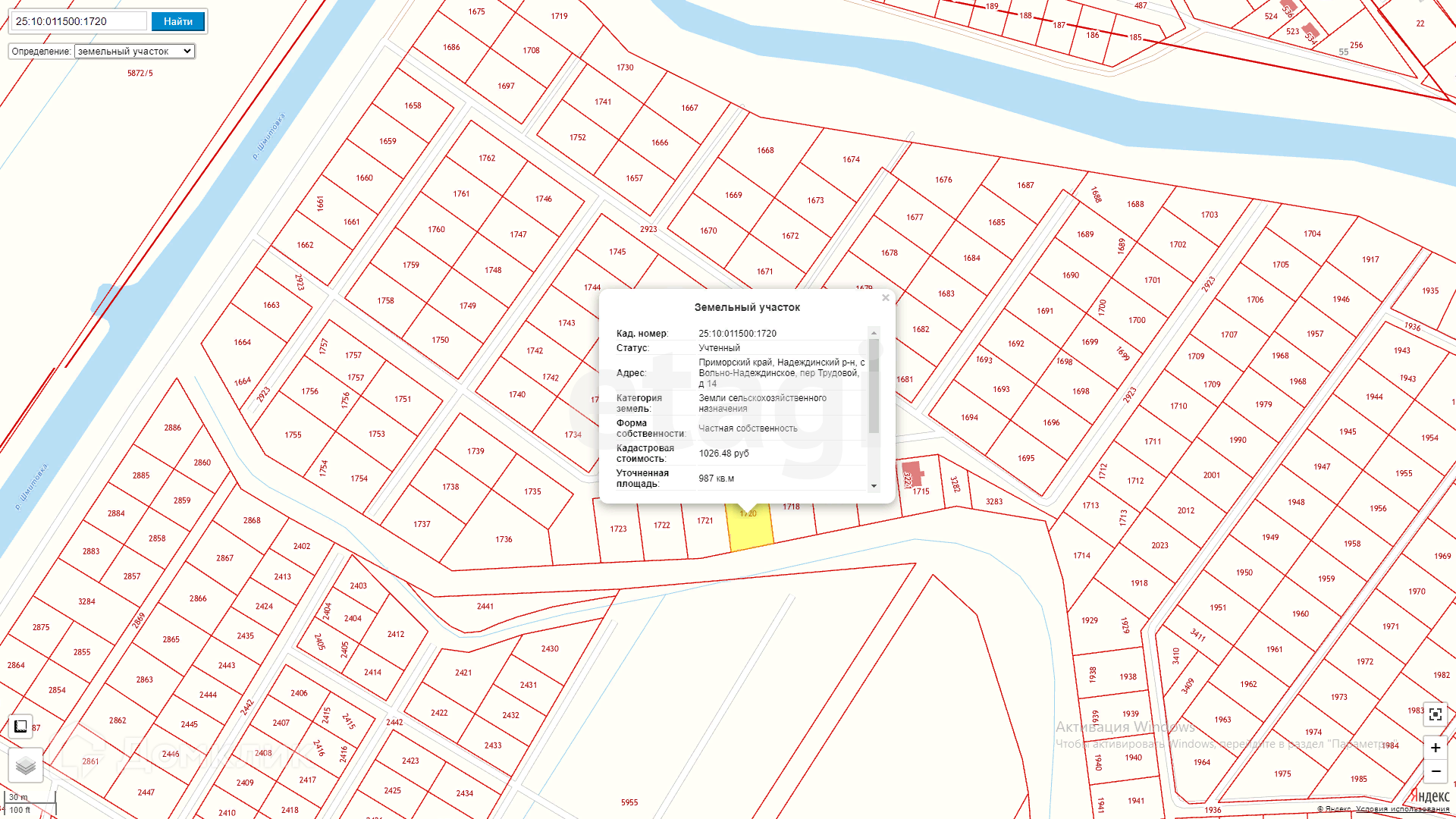Image resolution: width=1456 pixels, height=819 pixels.
Task: Open Условия использования link
Action: click(1402, 809)
